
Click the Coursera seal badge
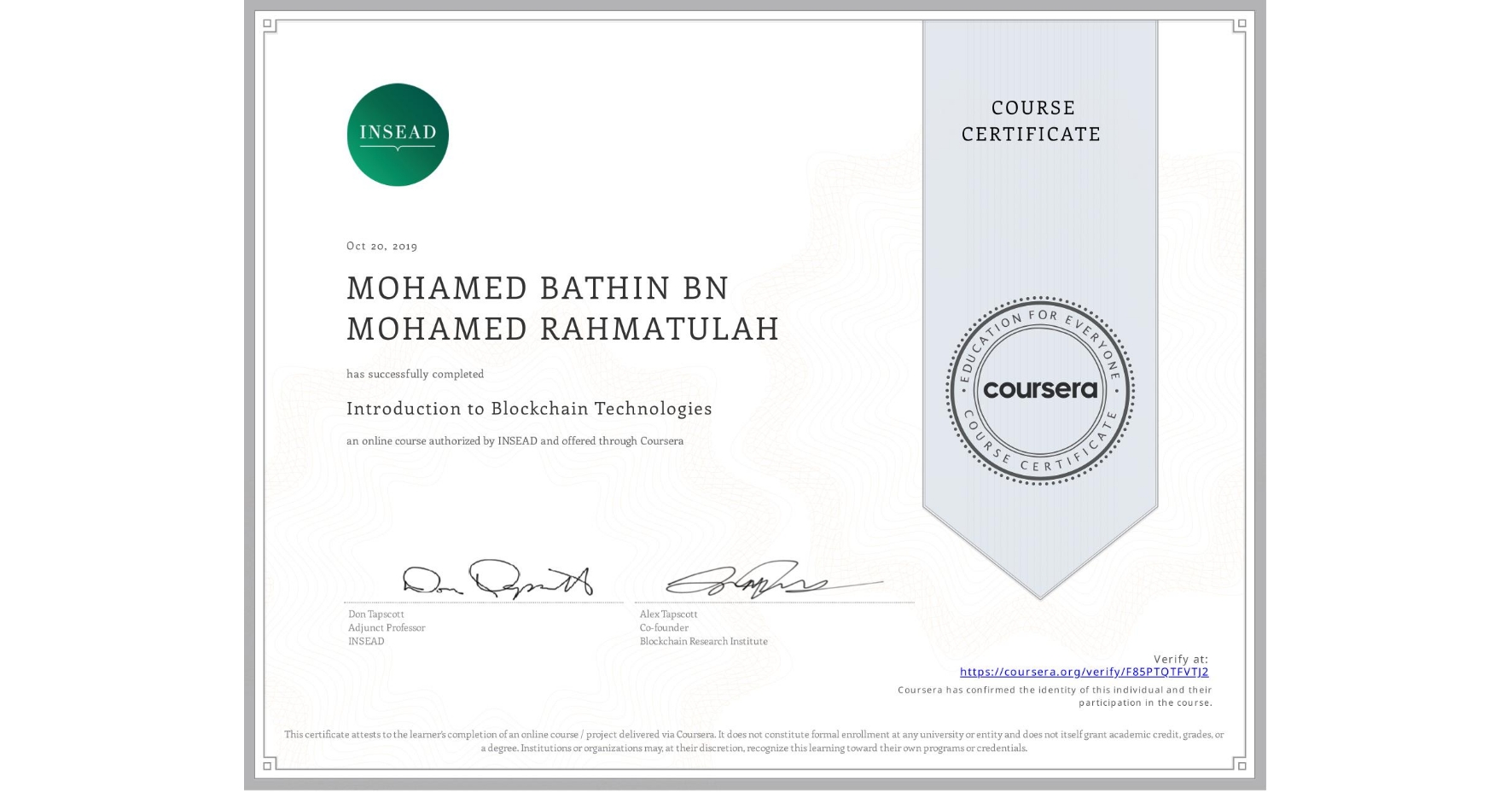[1039, 390]
